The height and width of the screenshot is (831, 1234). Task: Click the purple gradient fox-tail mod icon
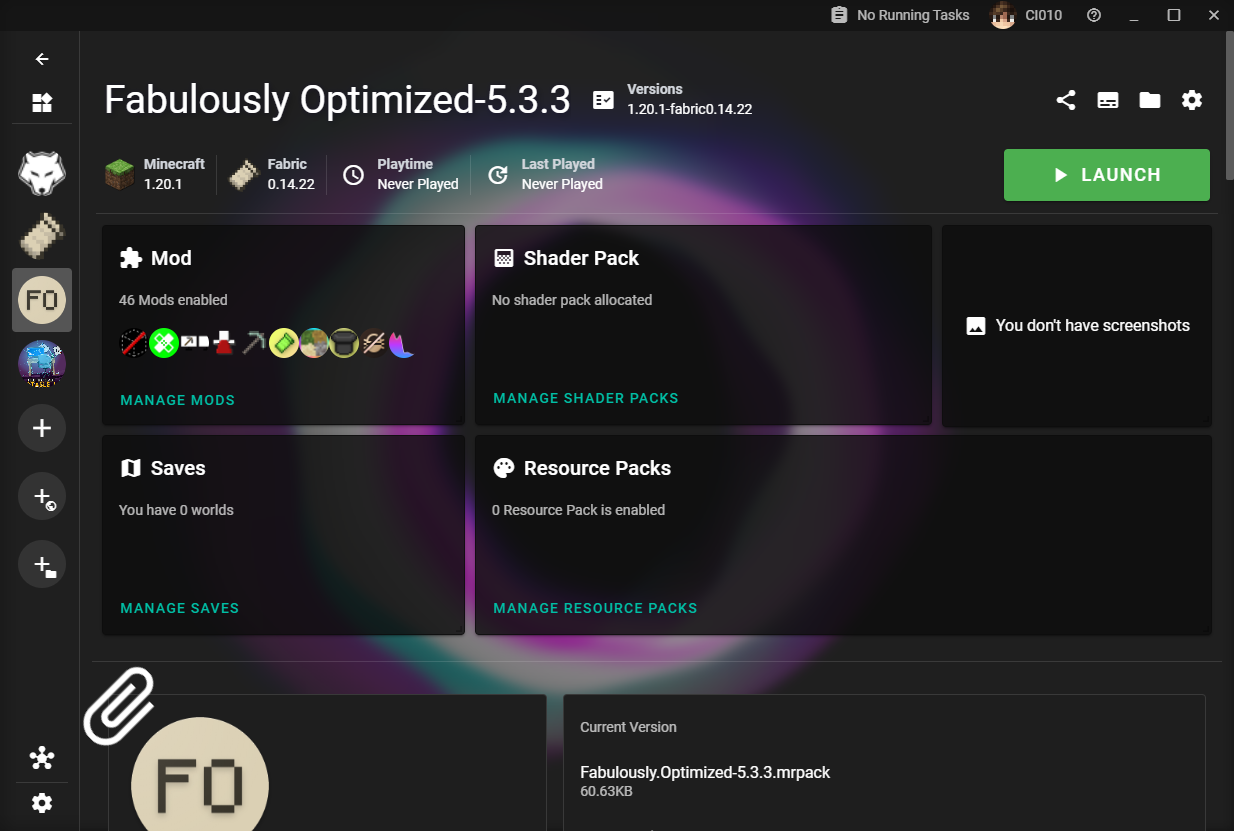point(403,343)
